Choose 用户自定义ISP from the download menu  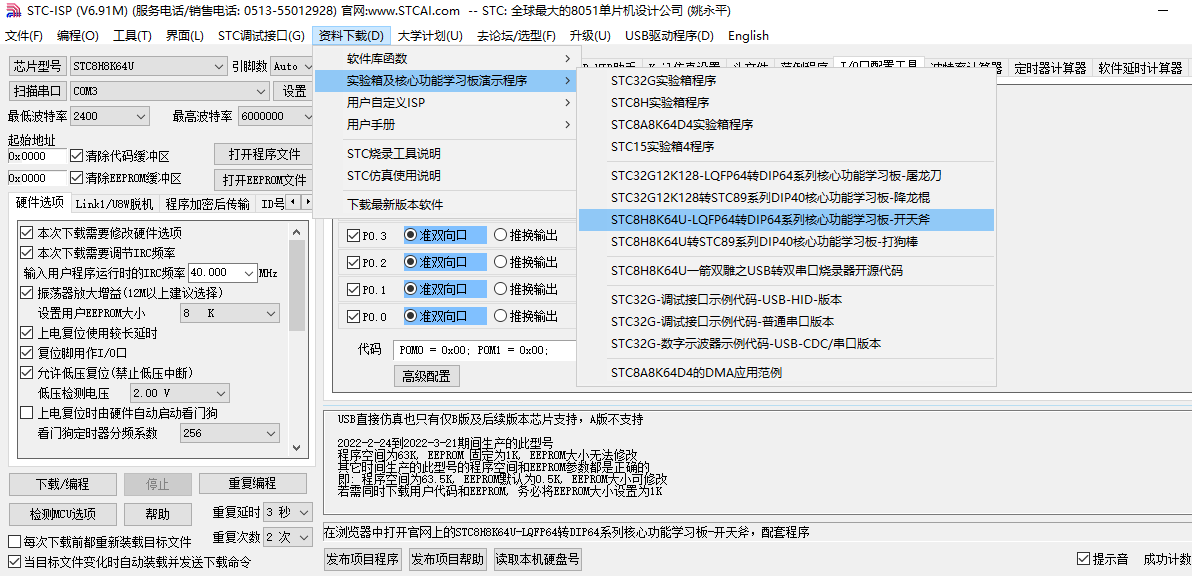tap(446, 103)
